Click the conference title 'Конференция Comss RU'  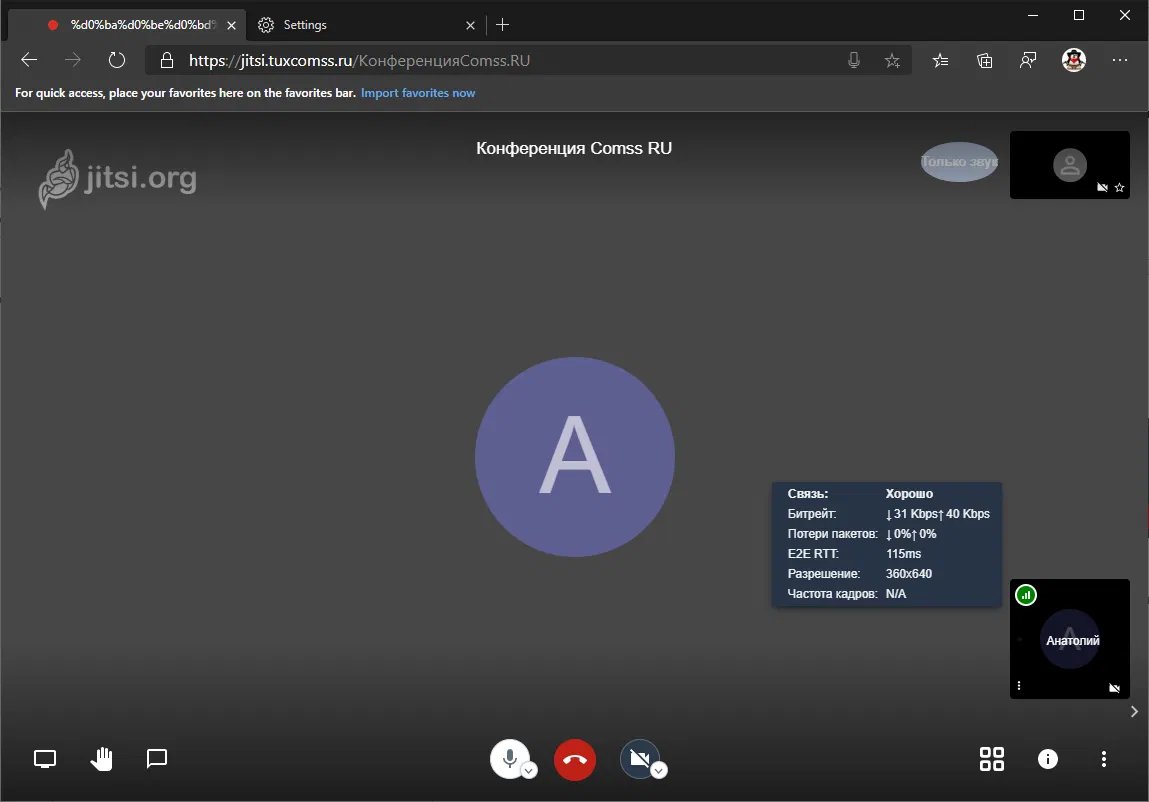pyautogui.click(x=574, y=148)
